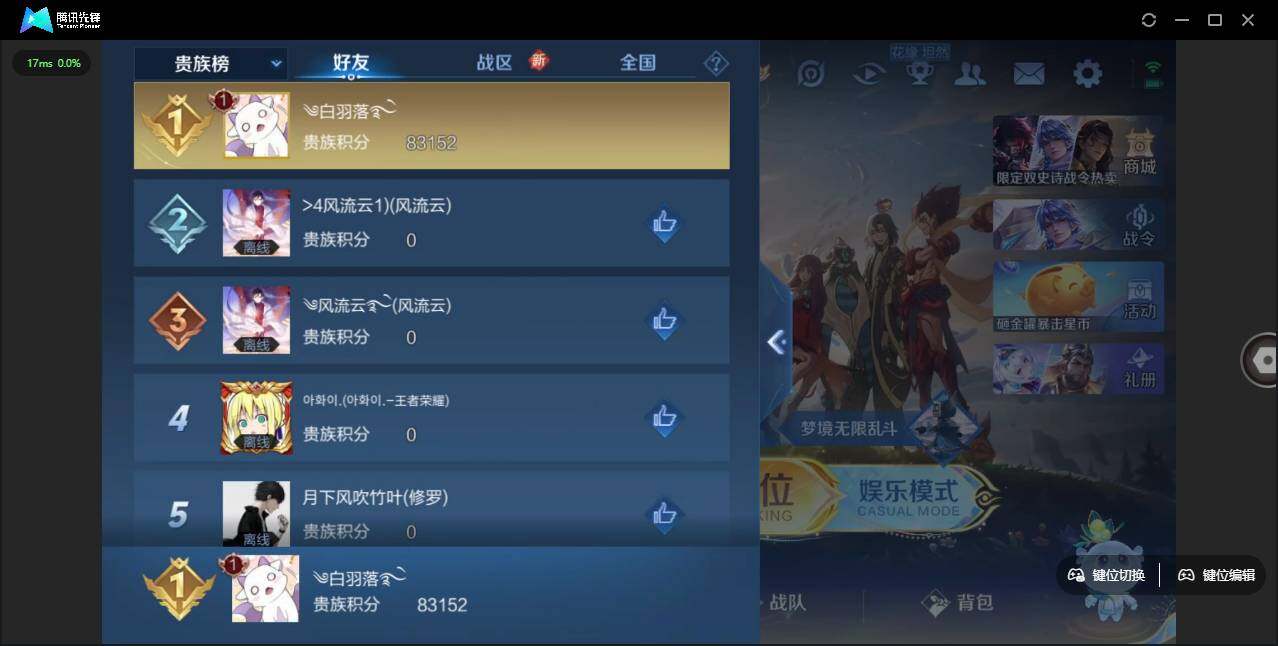The height and width of the screenshot is (646, 1278).
Task: Switch to the 战区 tab
Action: pos(494,62)
